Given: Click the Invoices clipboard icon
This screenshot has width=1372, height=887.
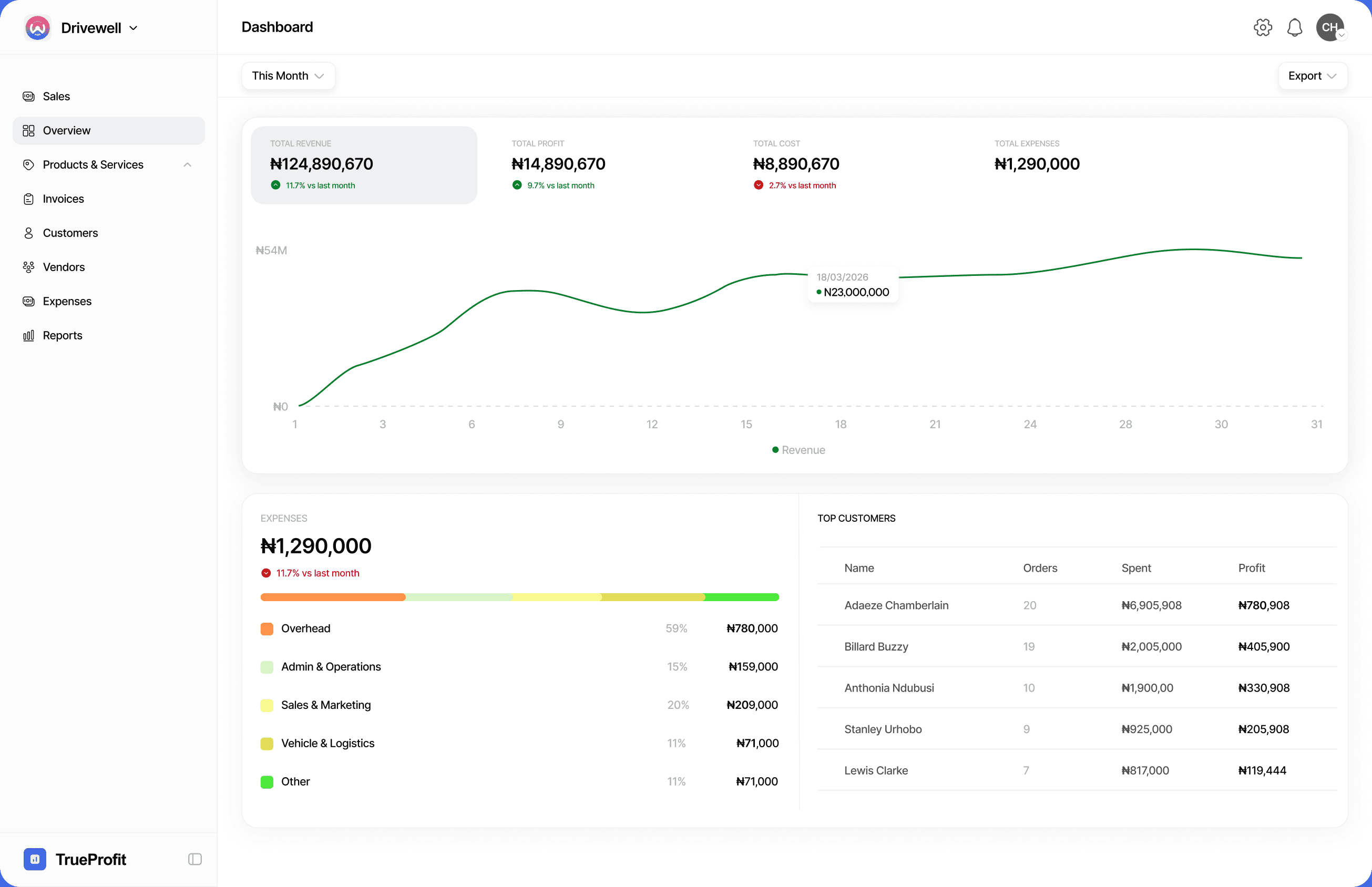Looking at the screenshot, I should (28, 199).
